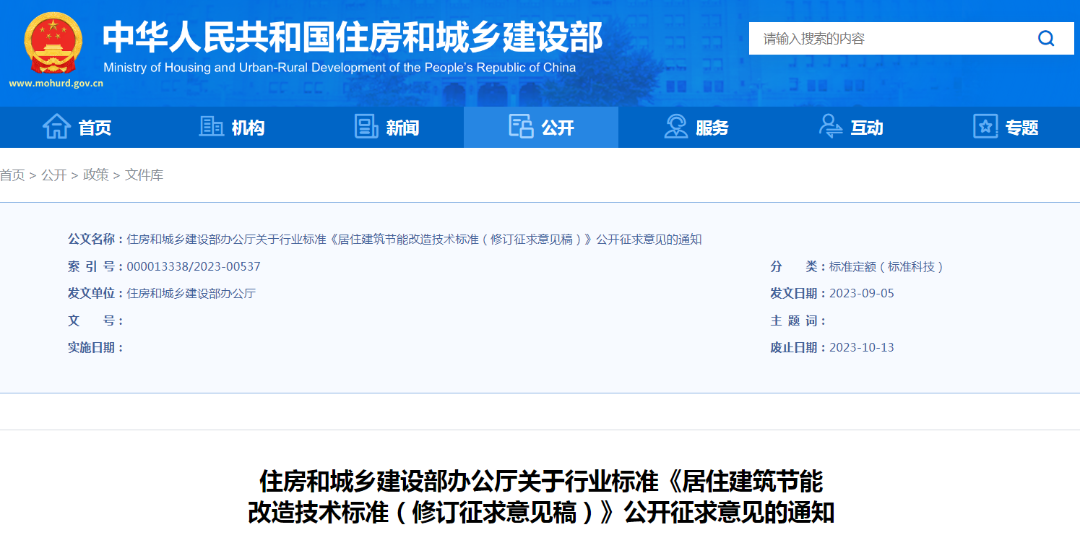Viewport: 1080px width, 542px height.
Task: Click expiry date 2023-10-13
Action: click(862, 348)
